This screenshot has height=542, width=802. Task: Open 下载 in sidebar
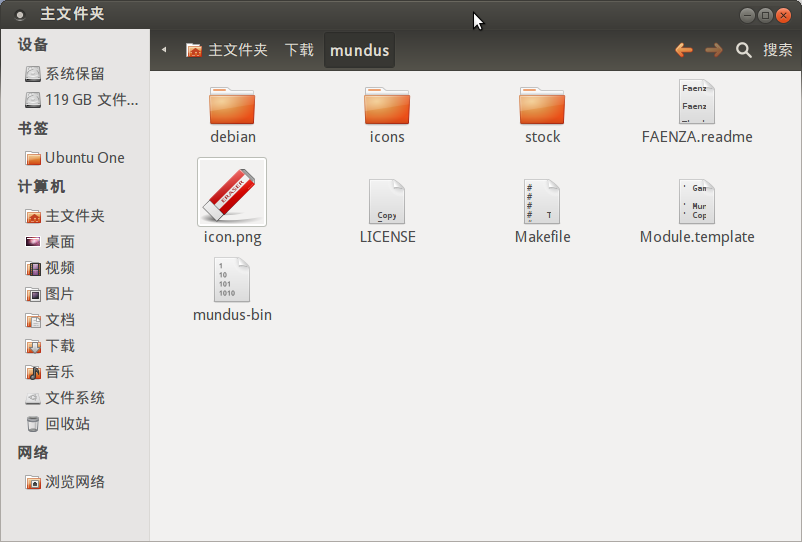[75, 346]
